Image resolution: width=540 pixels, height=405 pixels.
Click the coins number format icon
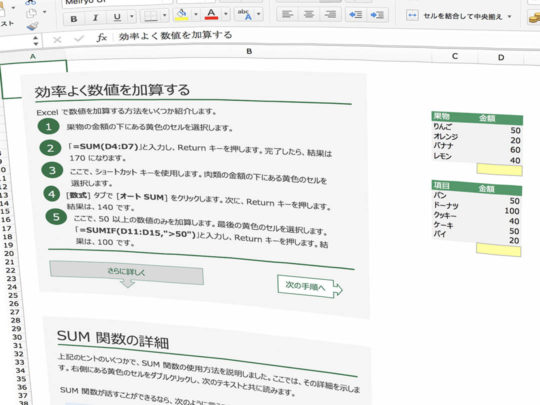pyautogui.click(x=534, y=18)
